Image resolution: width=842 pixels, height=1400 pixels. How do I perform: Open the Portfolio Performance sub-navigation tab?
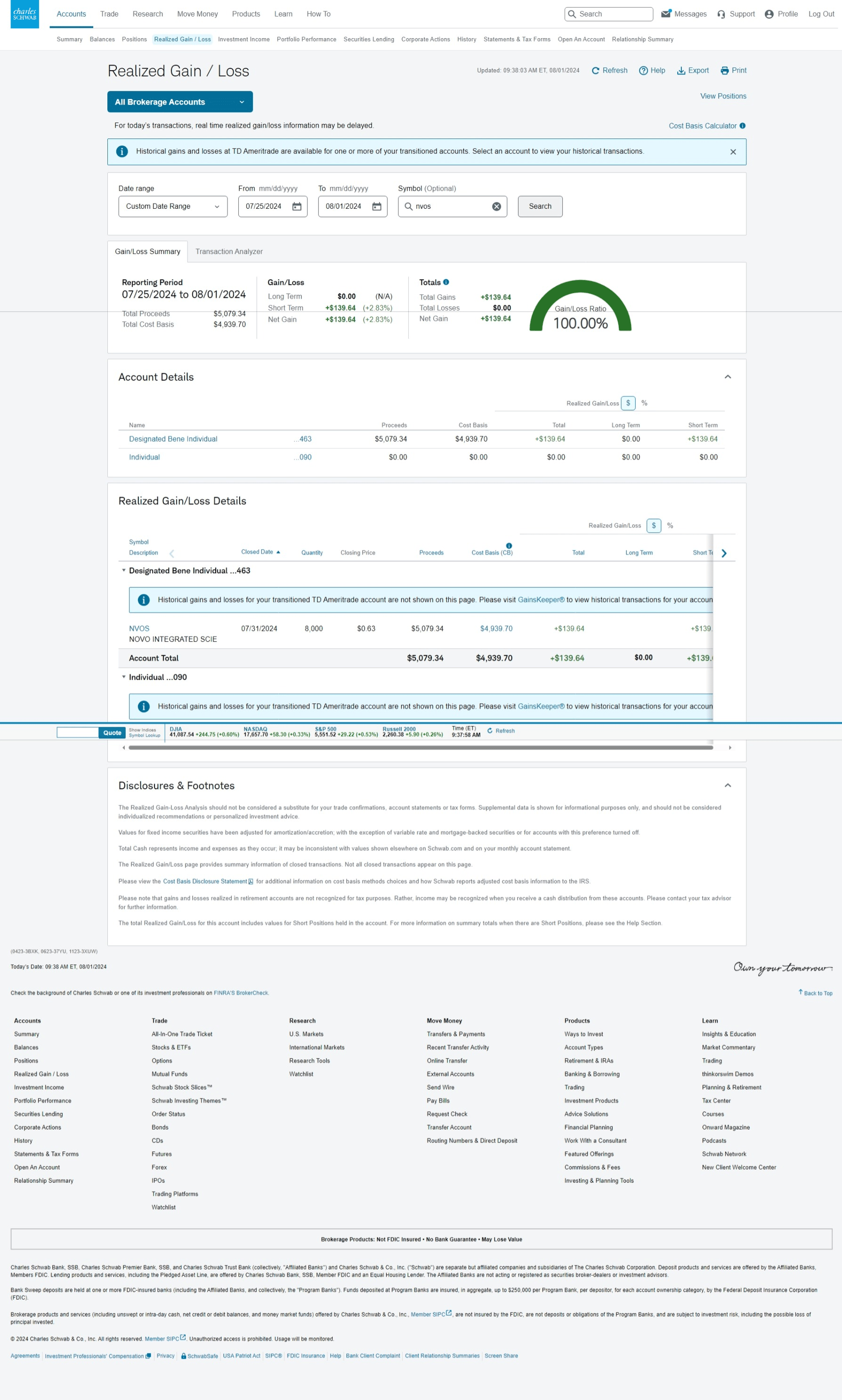[x=307, y=40]
